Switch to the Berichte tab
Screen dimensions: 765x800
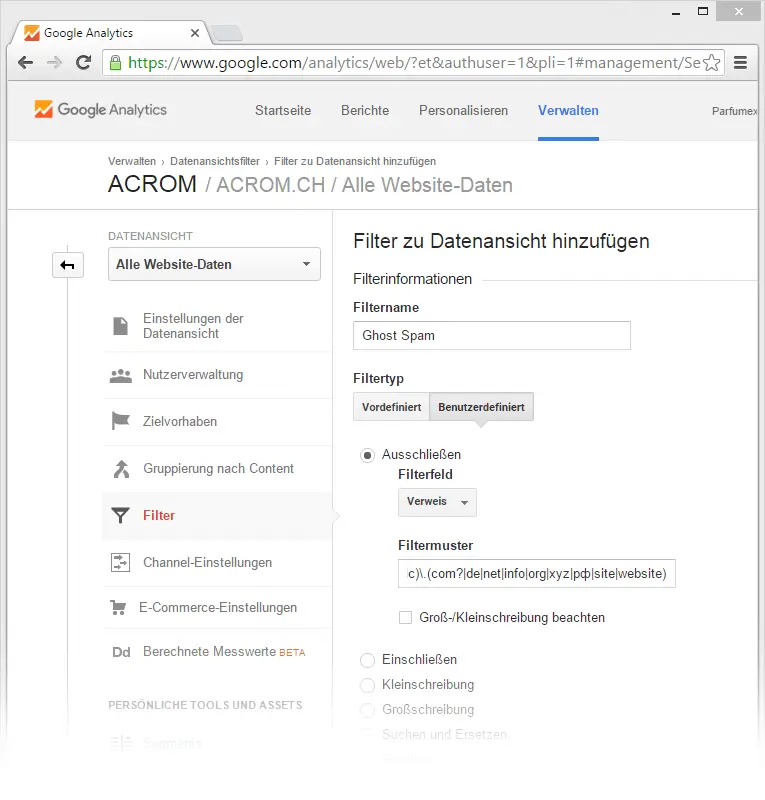365,111
